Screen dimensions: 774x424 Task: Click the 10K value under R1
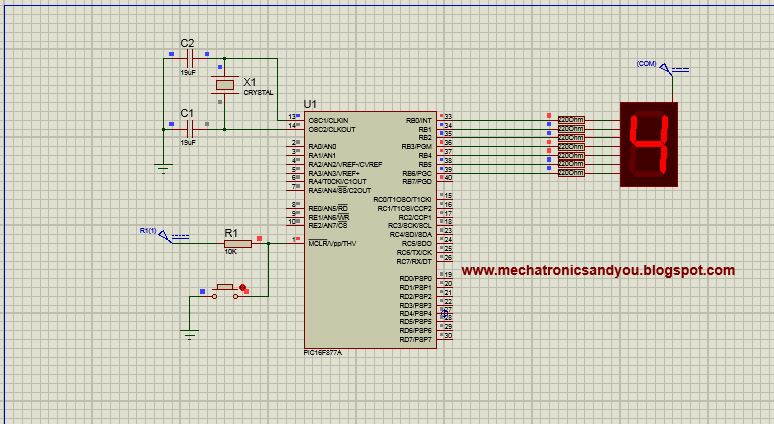pyautogui.click(x=231, y=252)
